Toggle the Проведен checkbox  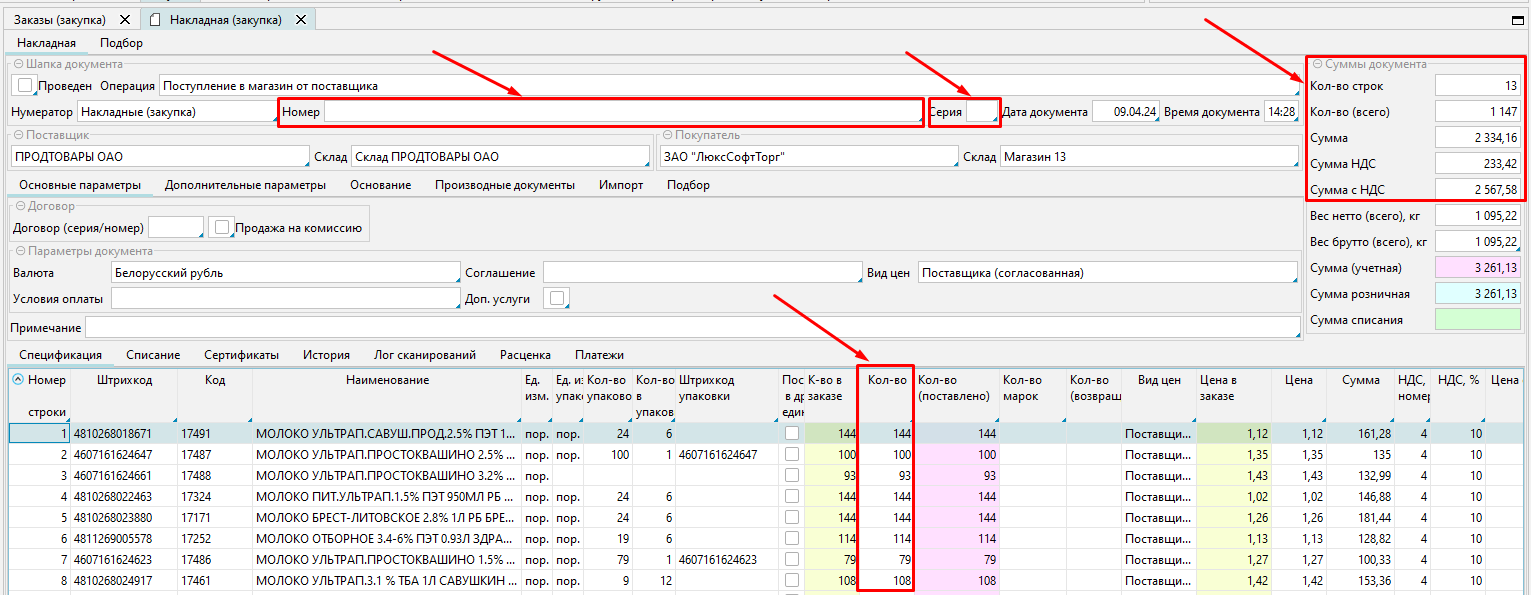pyautogui.click(x=27, y=86)
